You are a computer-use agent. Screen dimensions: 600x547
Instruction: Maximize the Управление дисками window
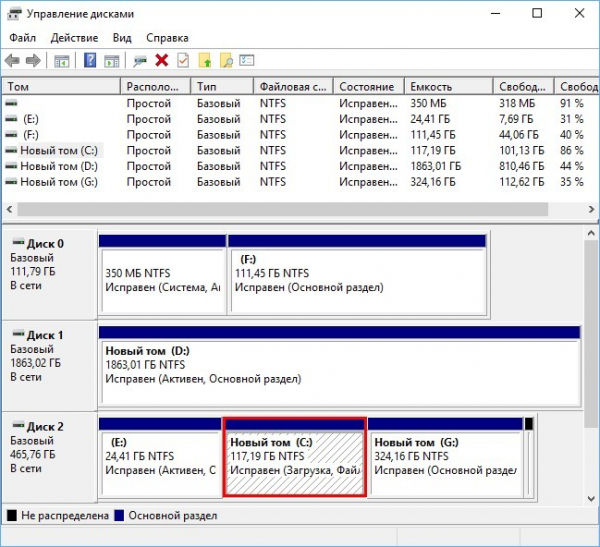(x=537, y=13)
